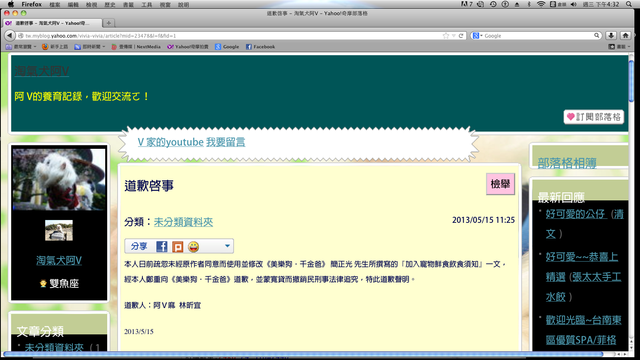The image size is (640, 360).
Task: Go back with the Firefox back arrow
Action: coord(9,36)
